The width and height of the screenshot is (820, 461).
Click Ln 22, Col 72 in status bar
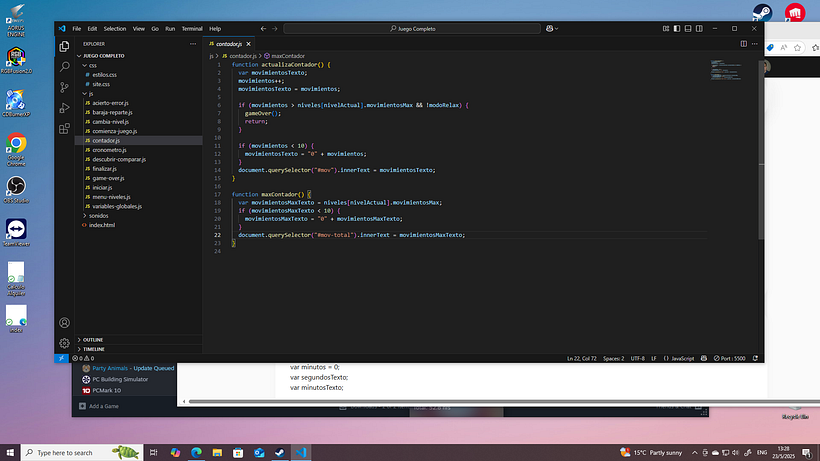pos(582,359)
